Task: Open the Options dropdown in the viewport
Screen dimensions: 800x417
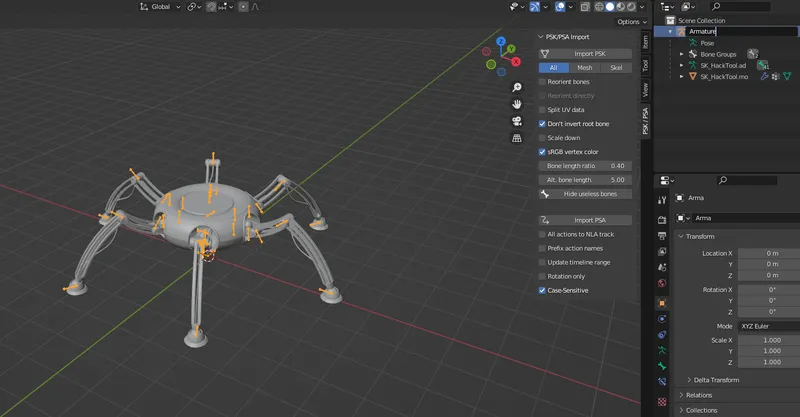Action: 632,21
